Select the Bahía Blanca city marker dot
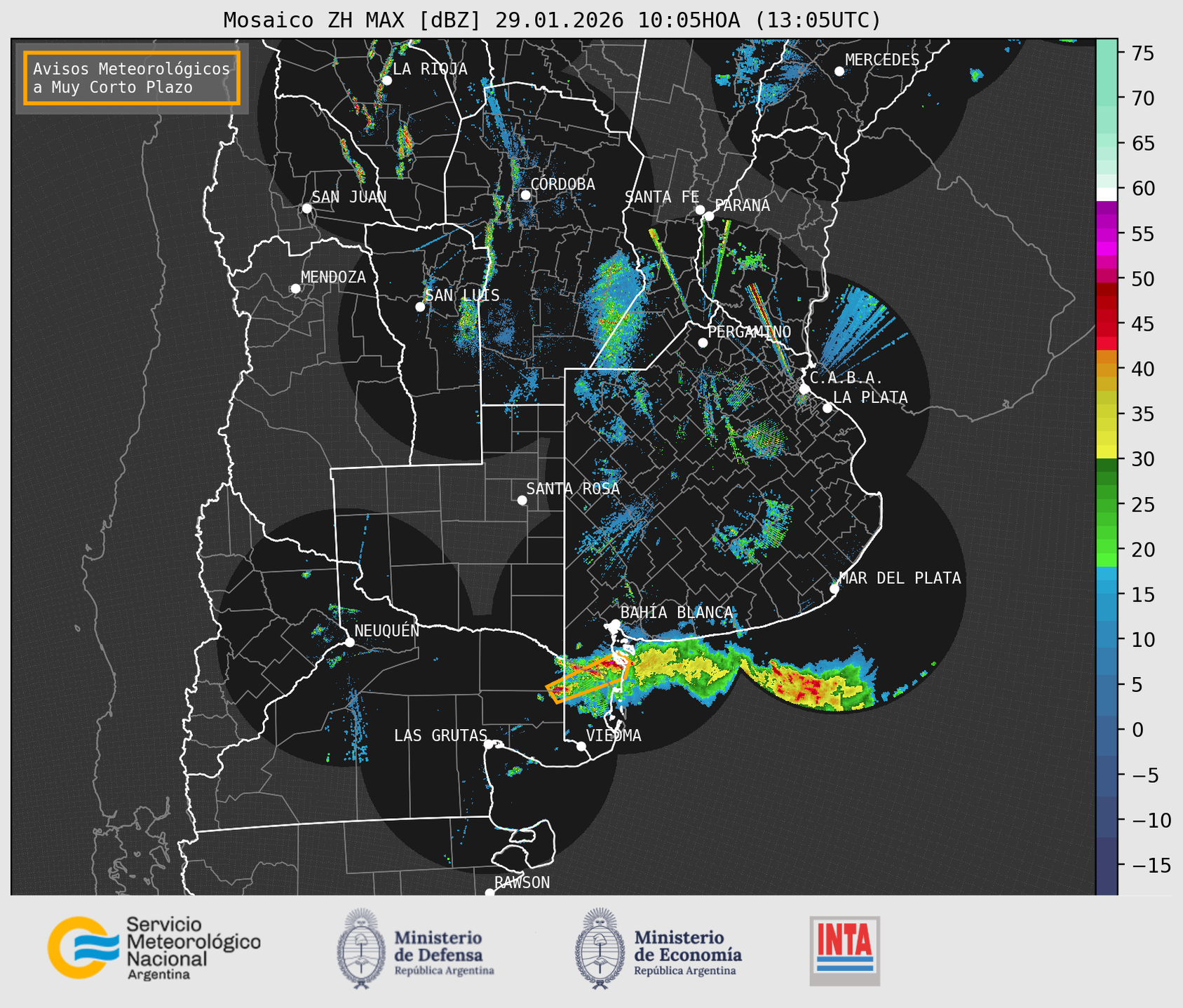The height and width of the screenshot is (1008, 1183). pyautogui.click(x=615, y=624)
